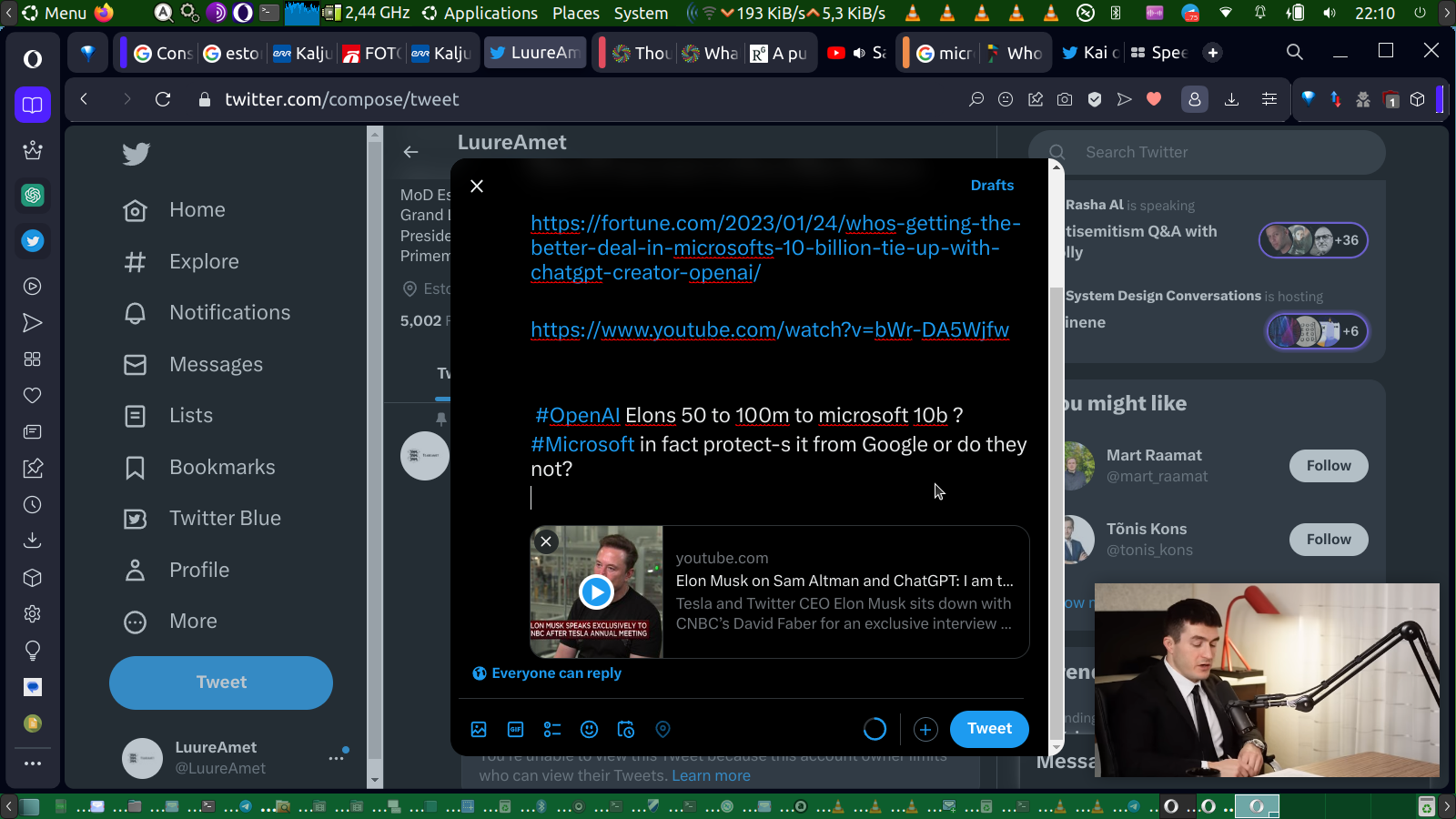Image resolution: width=1456 pixels, height=819 pixels.
Task: Click the browser back arrow
Action: [x=85, y=99]
